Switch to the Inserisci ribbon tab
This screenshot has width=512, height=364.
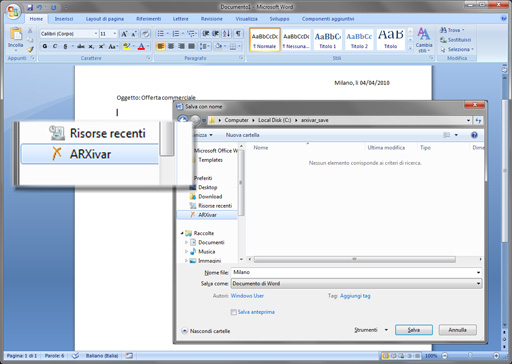[64, 19]
